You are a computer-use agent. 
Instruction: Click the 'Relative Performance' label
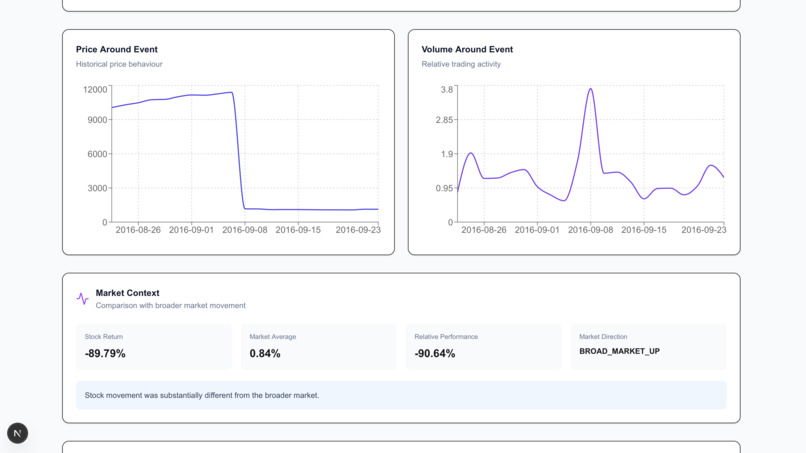(446, 337)
